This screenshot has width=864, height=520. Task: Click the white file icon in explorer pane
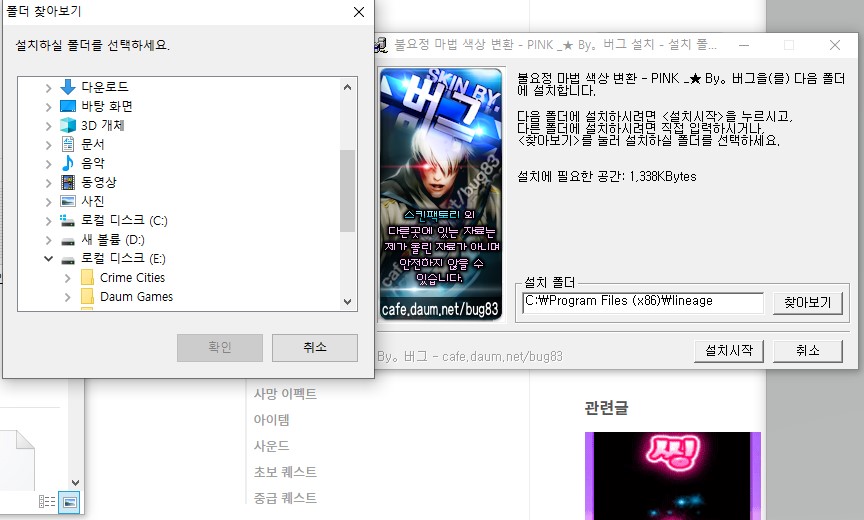pos(17,460)
